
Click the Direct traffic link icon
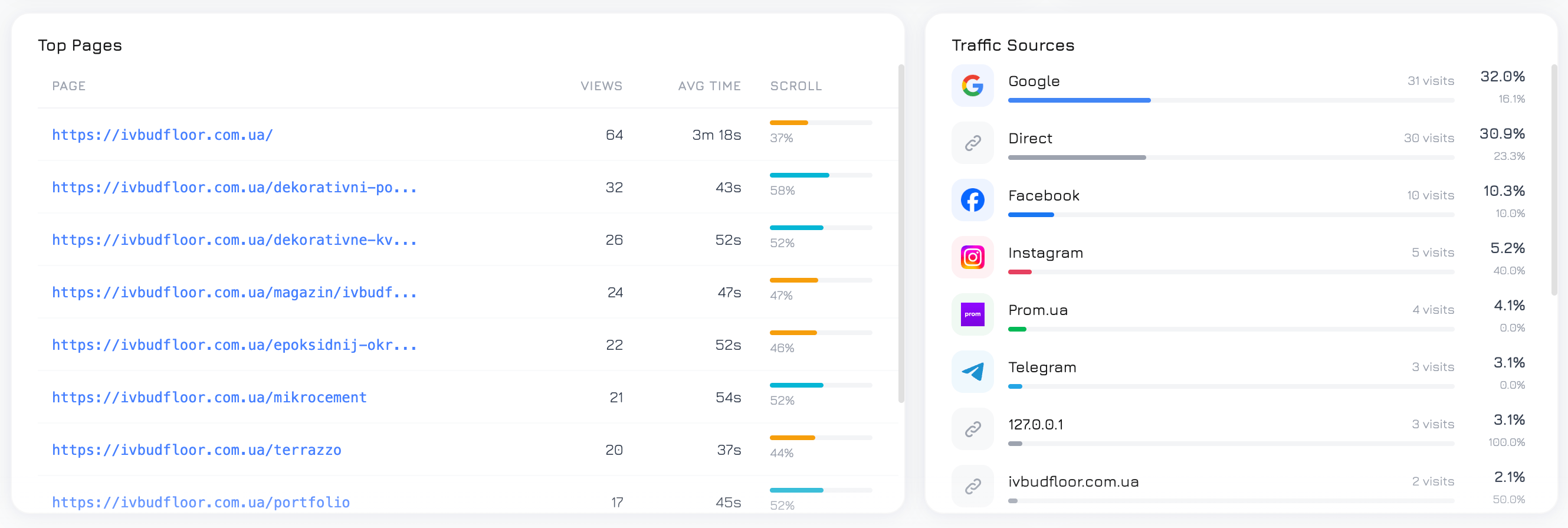pos(972,143)
